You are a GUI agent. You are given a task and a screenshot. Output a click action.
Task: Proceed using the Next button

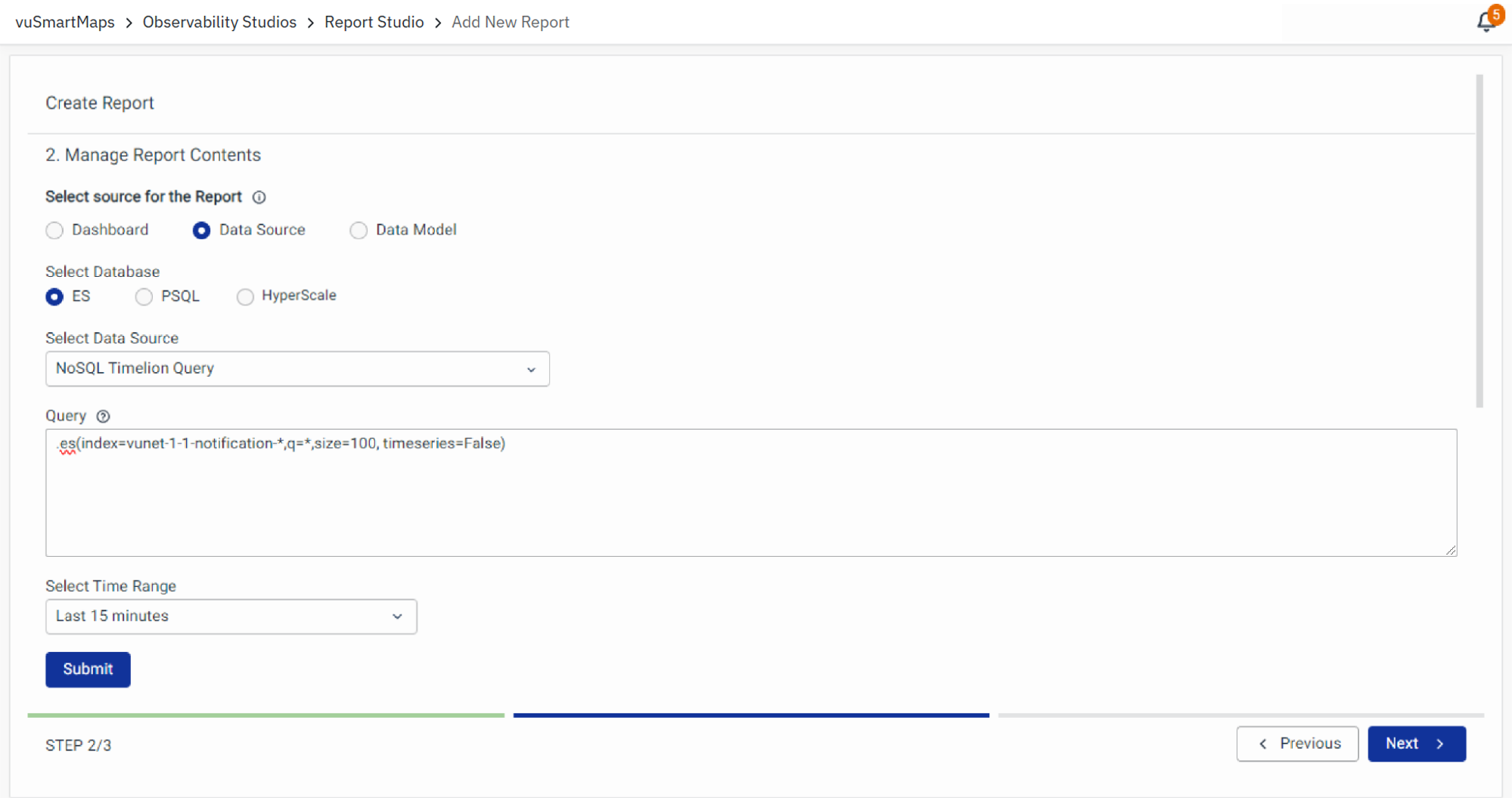click(x=1416, y=744)
